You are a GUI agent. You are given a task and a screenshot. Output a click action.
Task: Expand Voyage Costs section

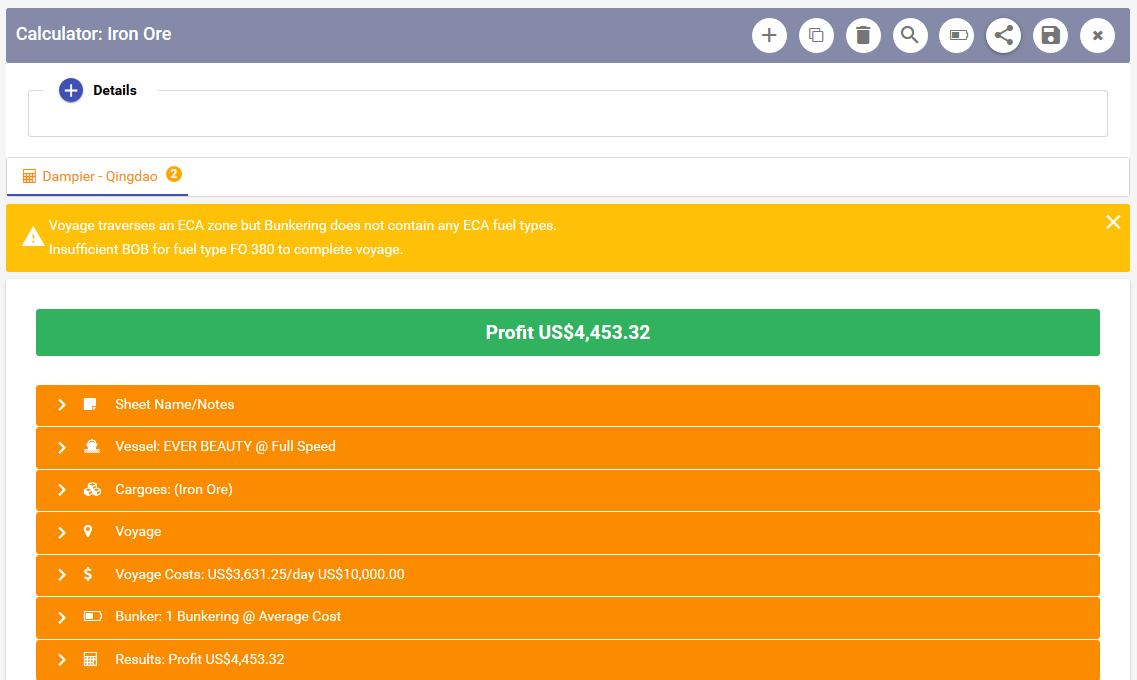click(62, 575)
